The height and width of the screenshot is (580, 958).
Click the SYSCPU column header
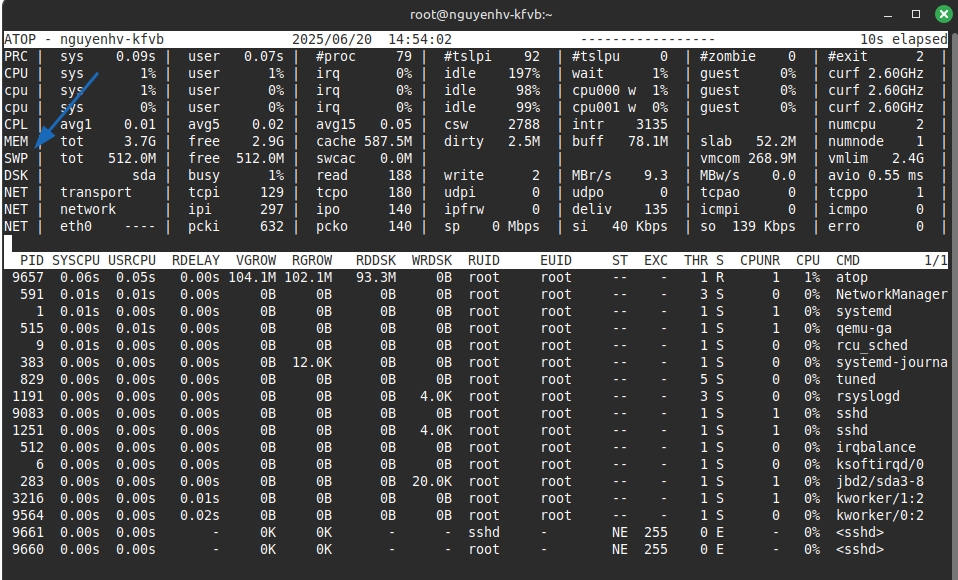[x=75, y=261]
